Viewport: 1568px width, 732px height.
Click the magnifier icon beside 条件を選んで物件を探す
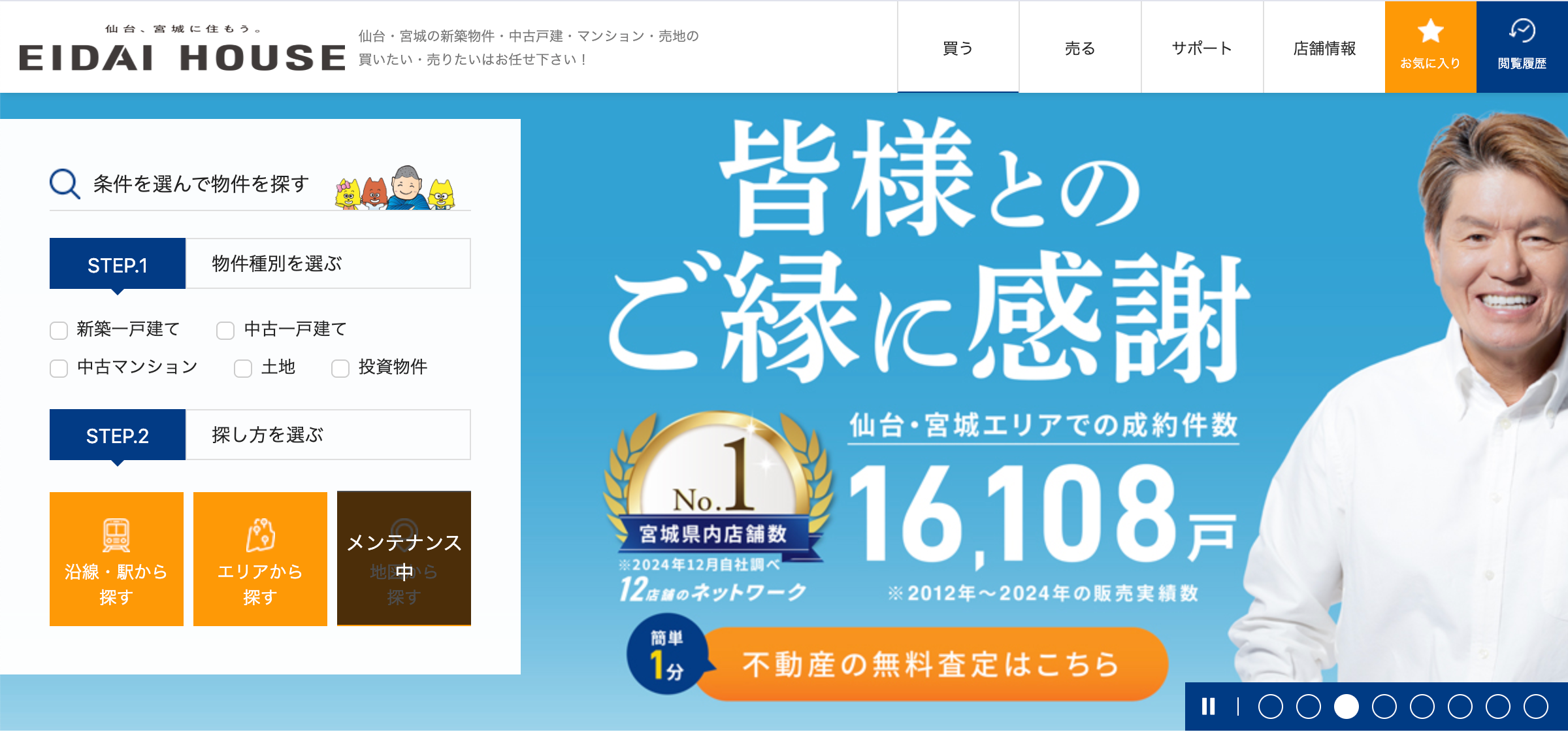pyautogui.click(x=63, y=185)
